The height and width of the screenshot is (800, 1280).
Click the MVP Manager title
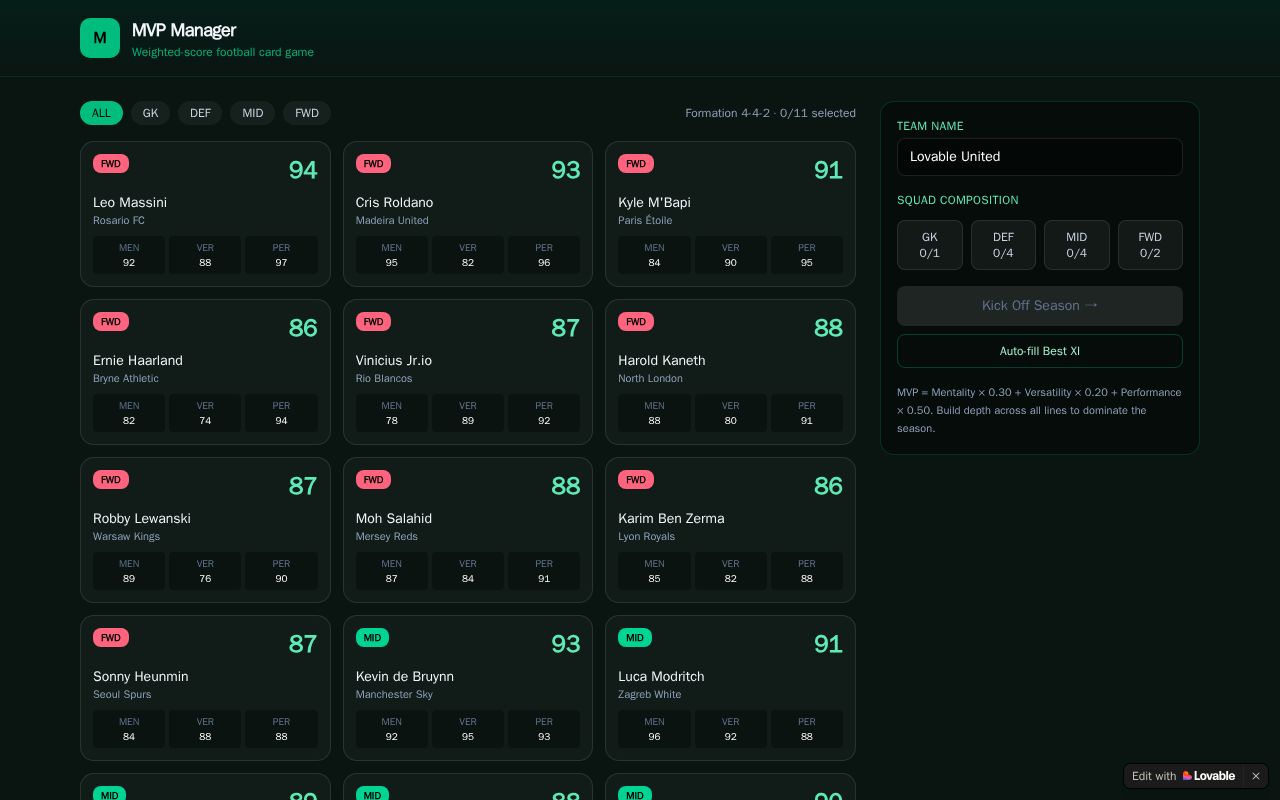pyautogui.click(x=184, y=30)
